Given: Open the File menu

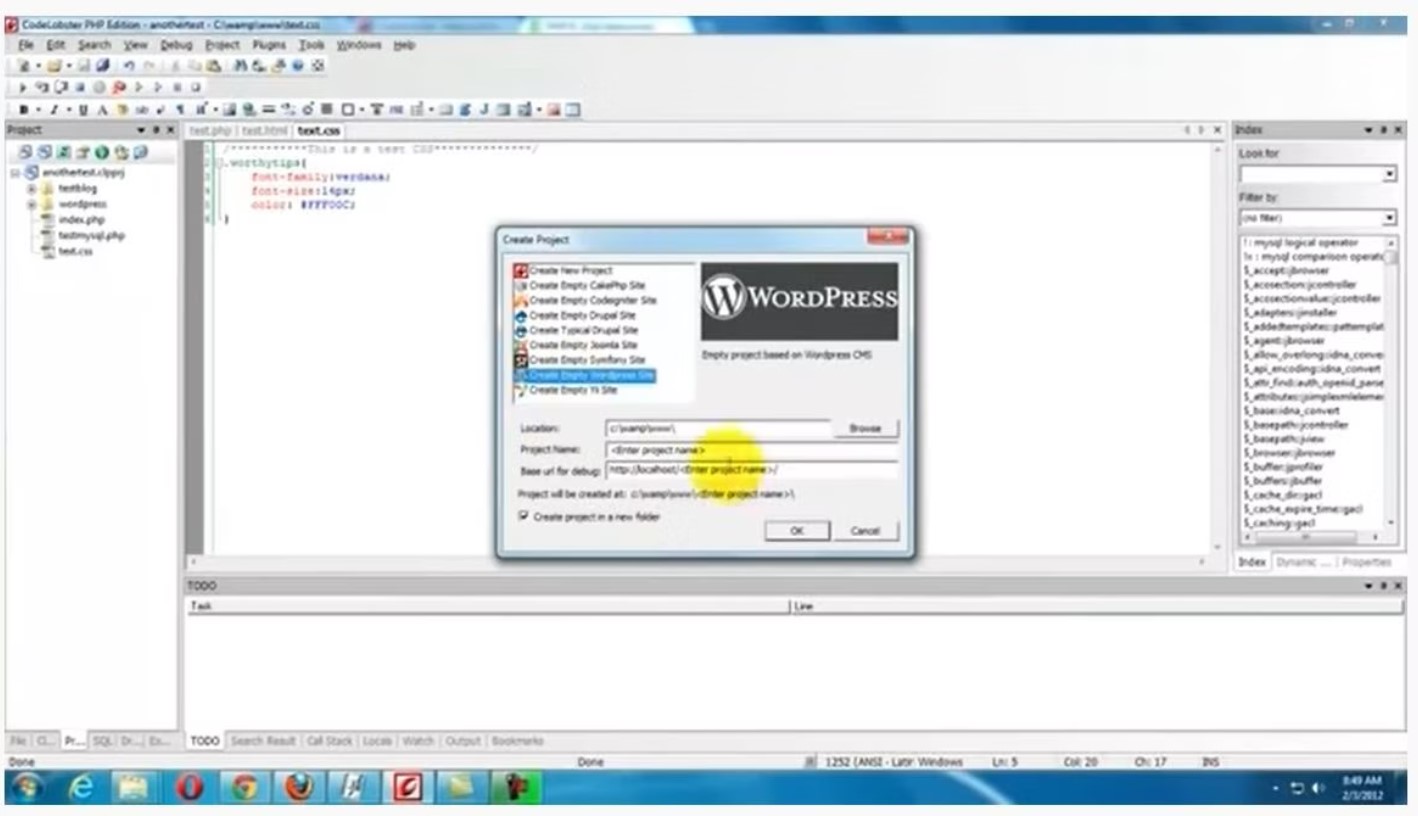Looking at the screenshot, I should (x=26, y=45).
